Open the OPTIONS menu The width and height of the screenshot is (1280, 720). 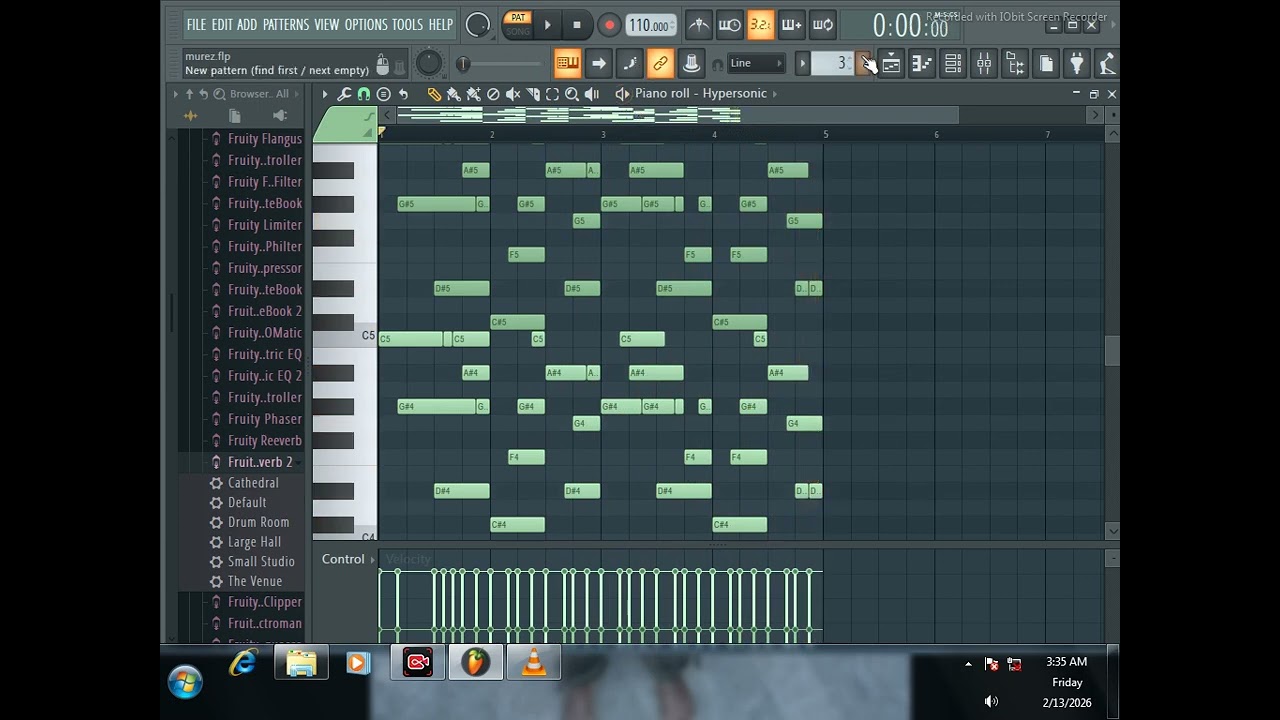[x=366, y=24]
